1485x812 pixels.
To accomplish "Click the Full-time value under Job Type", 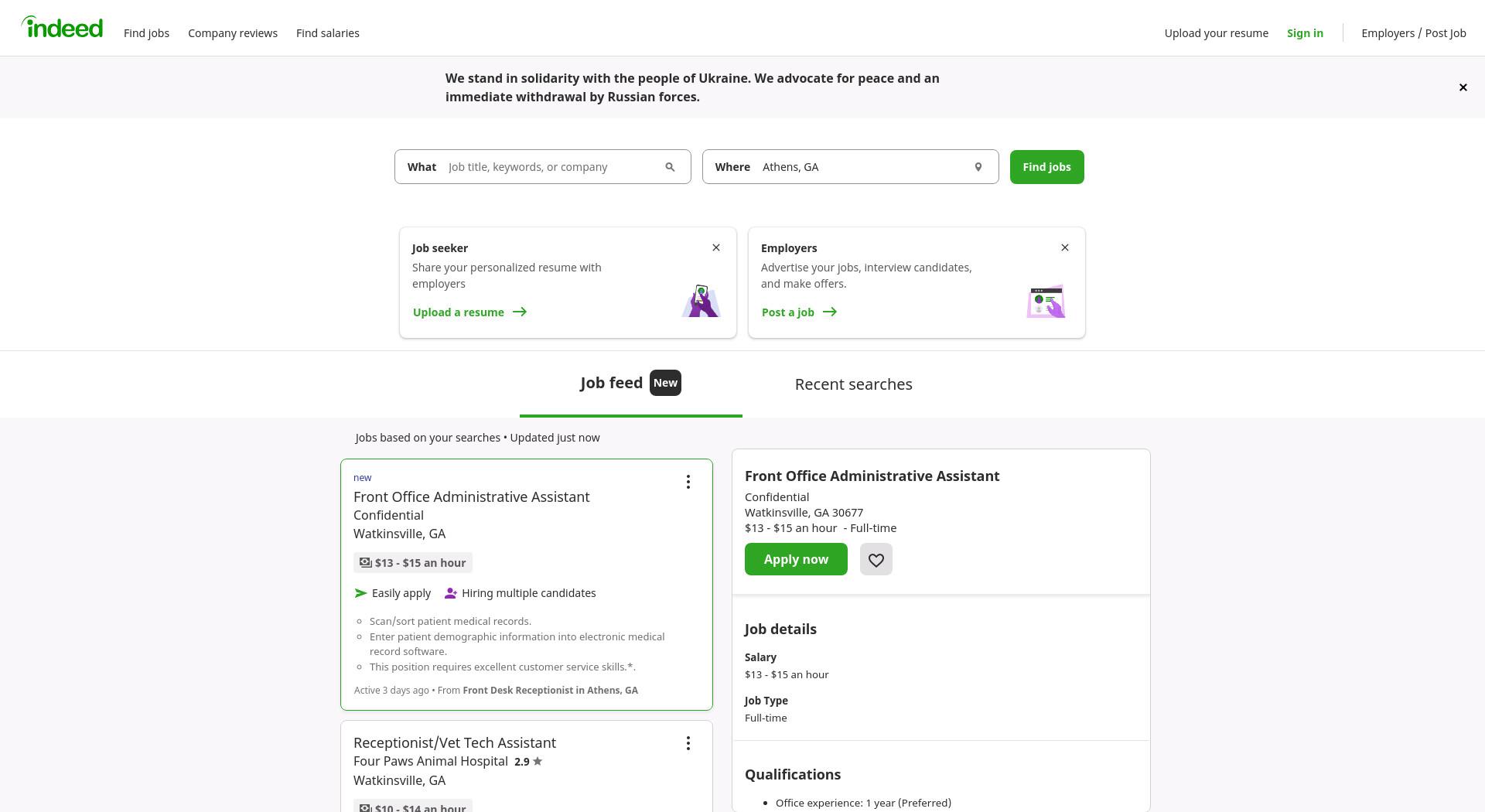I will point(766,718).
